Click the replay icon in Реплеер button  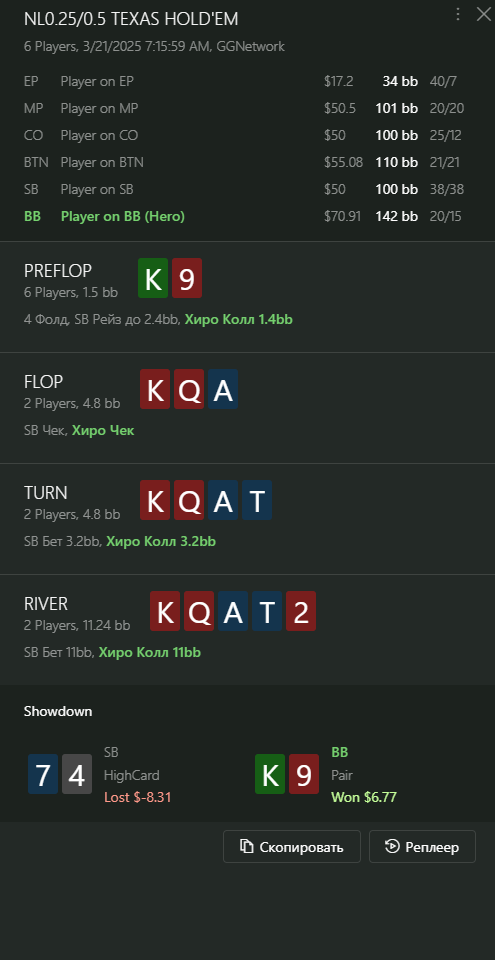click(391, 847)
